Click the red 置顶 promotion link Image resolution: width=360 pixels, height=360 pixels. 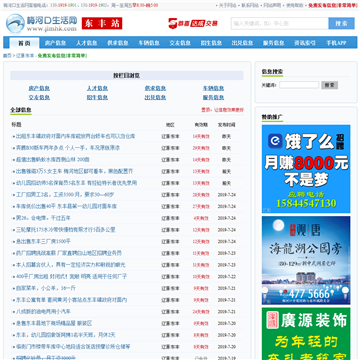(x=222, y=110)
